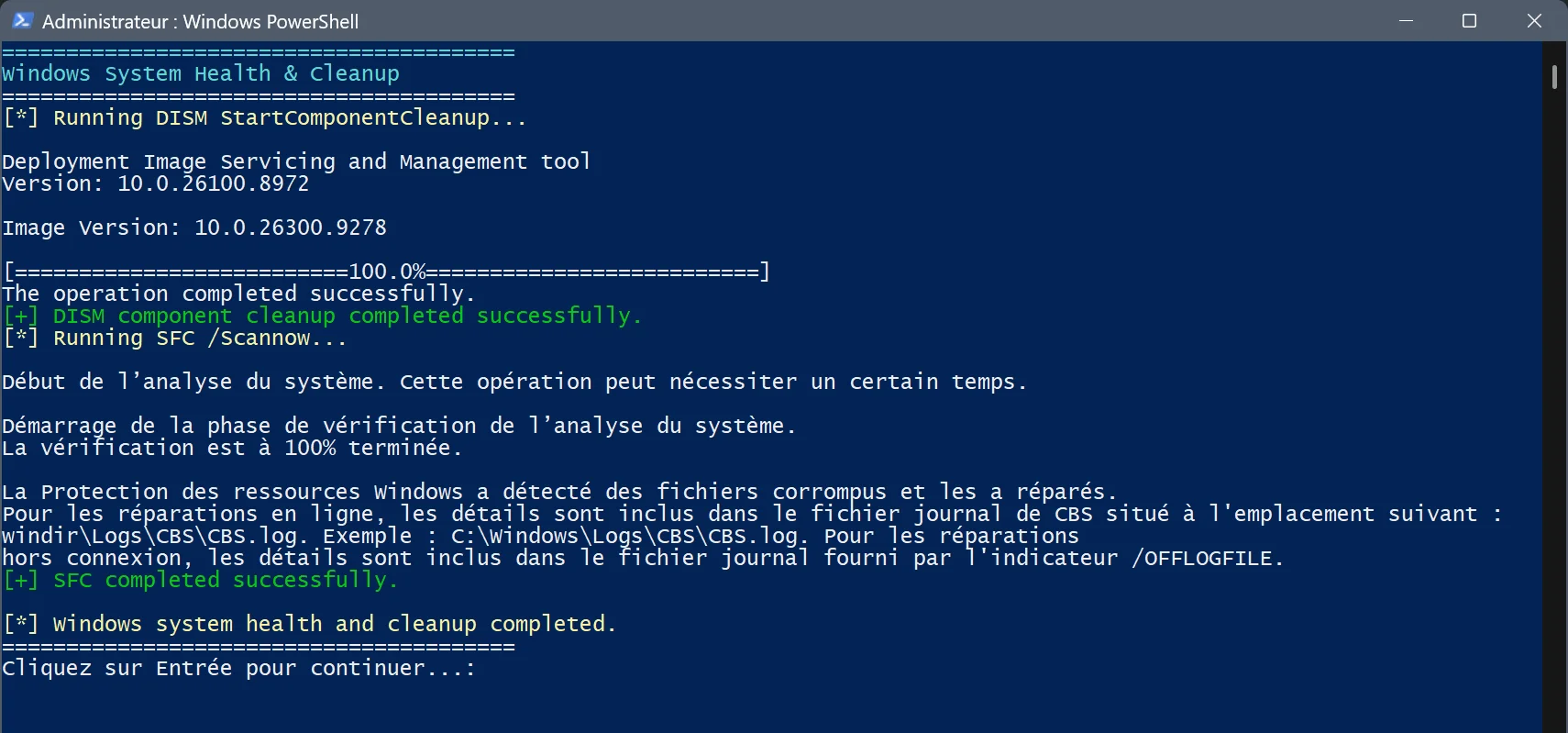
Task: Click the green DISM component cleanup completed line
Action: pyautogui.click(x=322, y=316)
